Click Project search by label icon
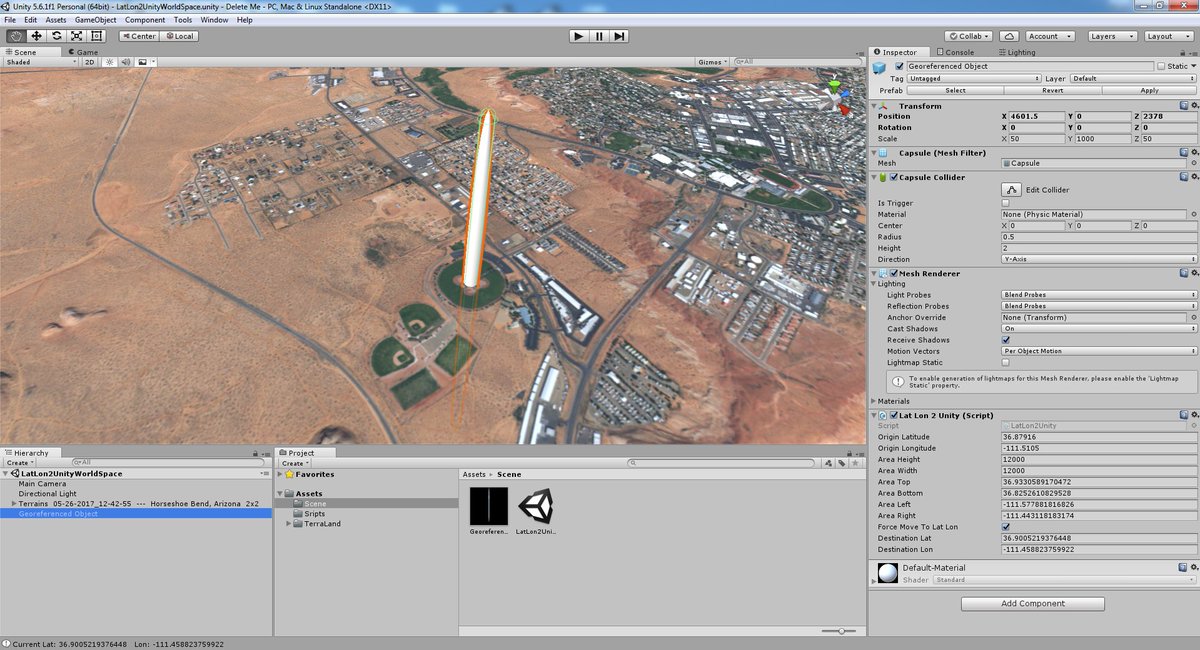 842,463
